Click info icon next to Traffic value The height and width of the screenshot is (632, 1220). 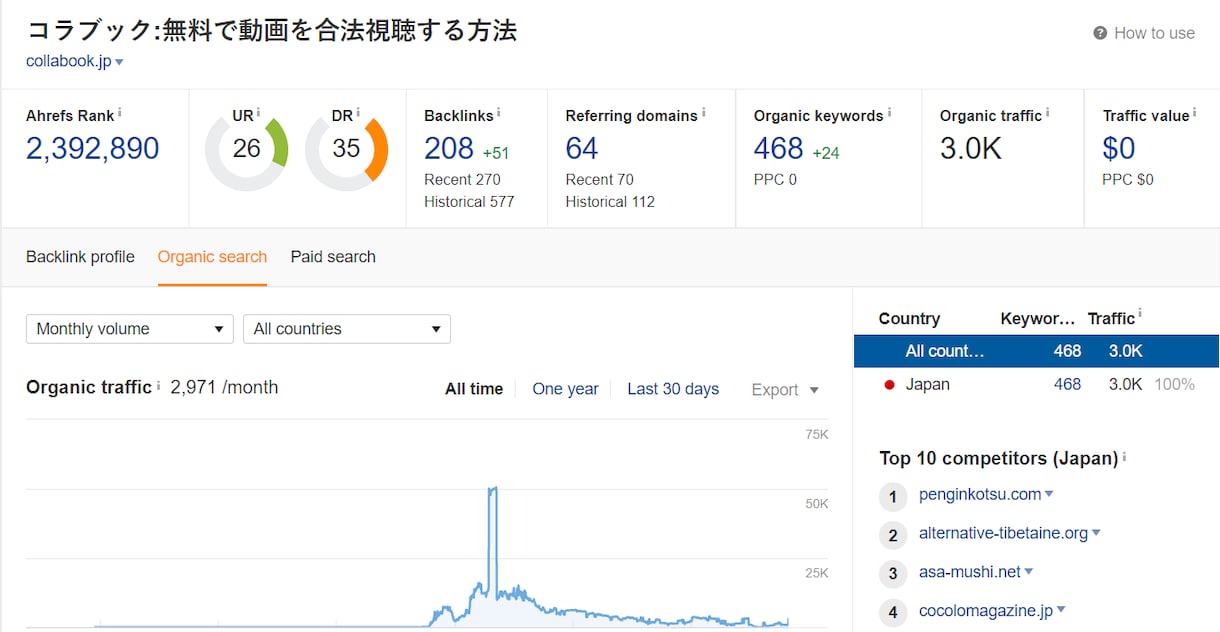1195,113
